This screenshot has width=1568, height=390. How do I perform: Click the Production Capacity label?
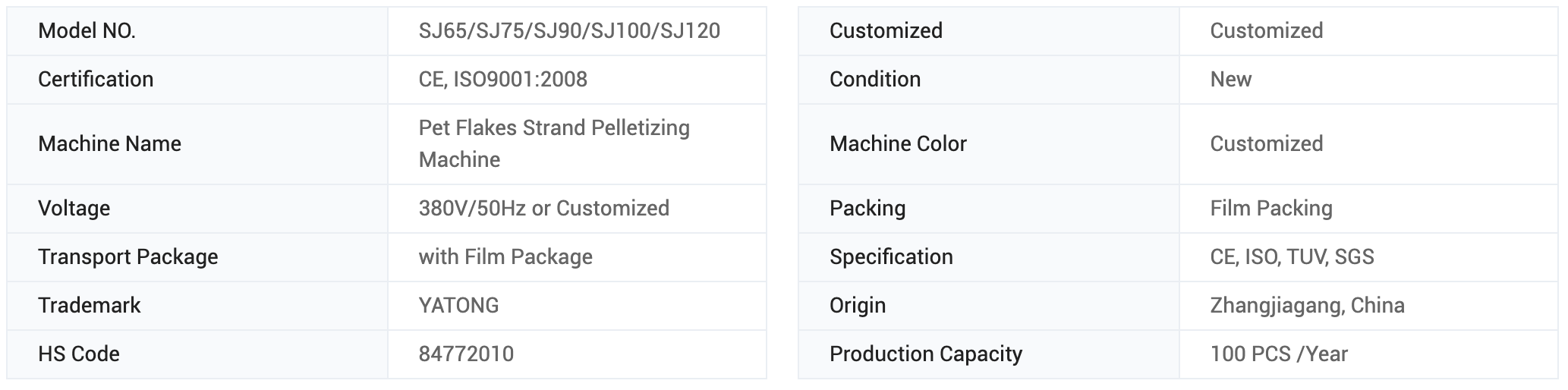coord(925,354)
